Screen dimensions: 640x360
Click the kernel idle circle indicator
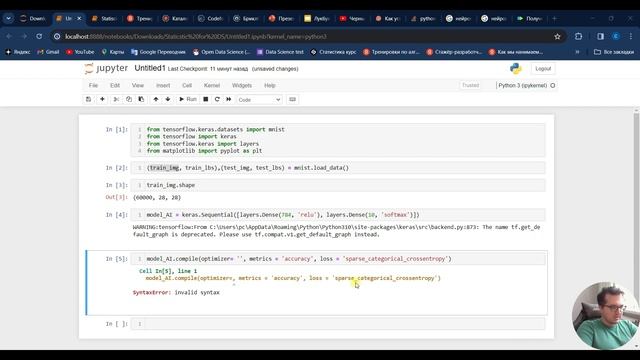553,85
